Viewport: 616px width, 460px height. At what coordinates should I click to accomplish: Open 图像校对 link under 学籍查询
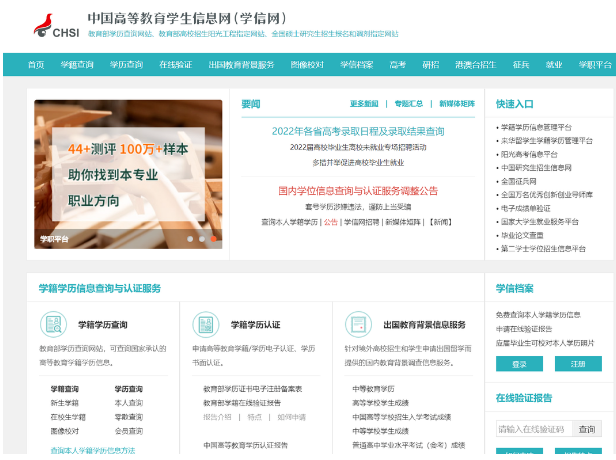65,431
